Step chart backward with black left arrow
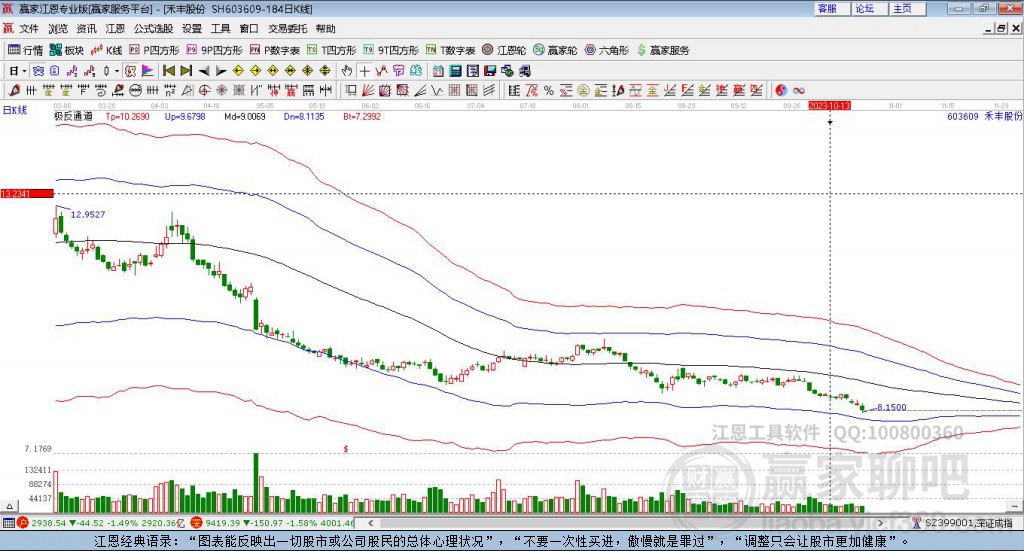This screenshot has height=551, width=1024. 204,71
